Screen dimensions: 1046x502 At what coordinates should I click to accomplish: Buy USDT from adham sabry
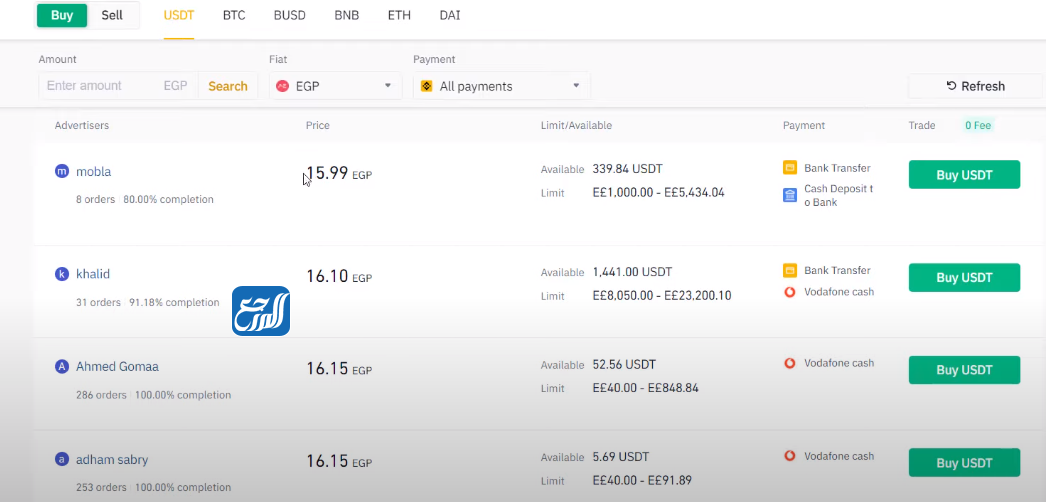tap(964, 463)
